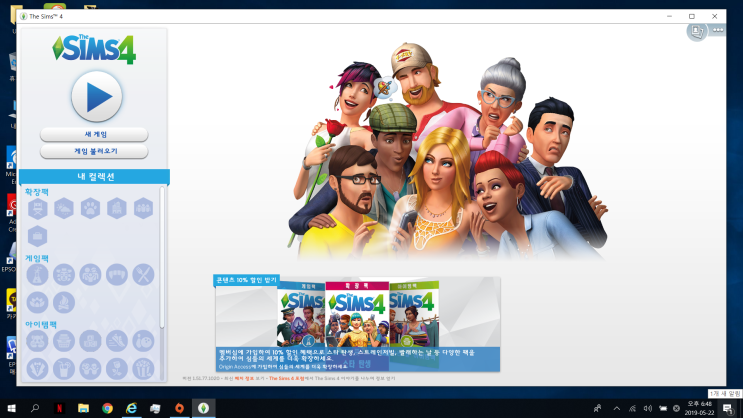743x418 pixels.
Task: Open the rose flower stuff pack icon
Action: coord(117,368)
